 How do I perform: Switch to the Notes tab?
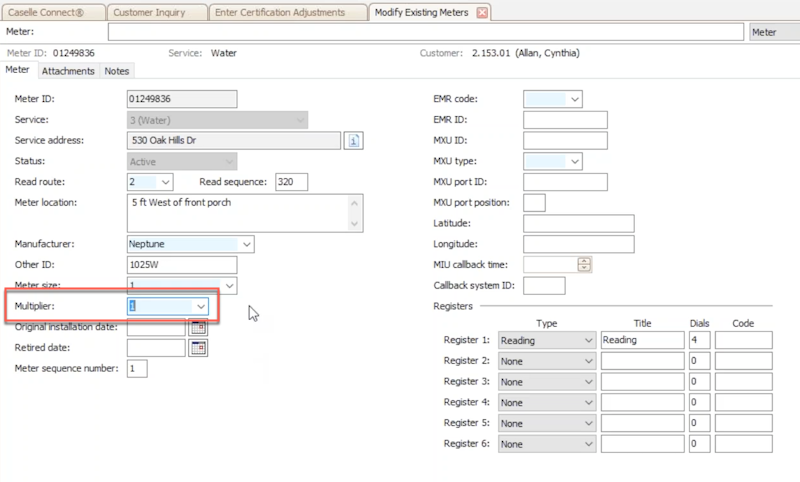click(x=117, y=71)
